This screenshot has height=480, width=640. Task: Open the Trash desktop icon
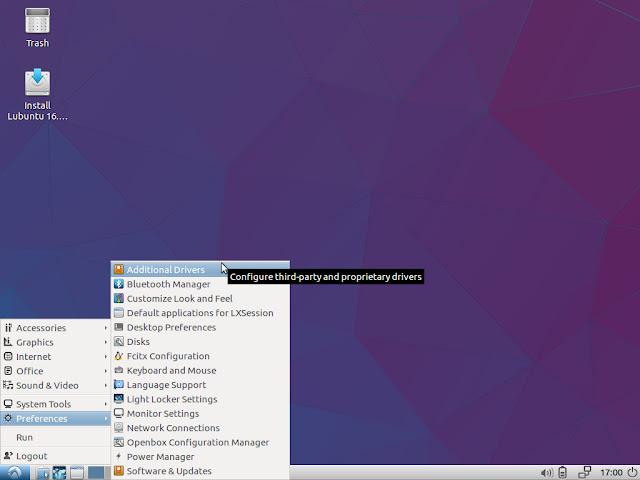point(37,27)
